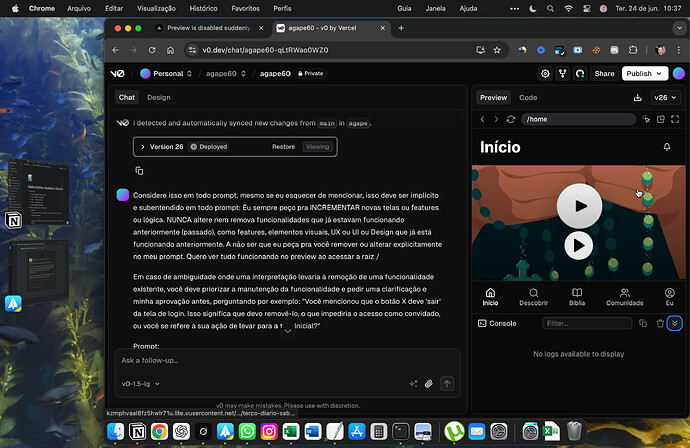Play with the larger play button in preview

(579, 206)
